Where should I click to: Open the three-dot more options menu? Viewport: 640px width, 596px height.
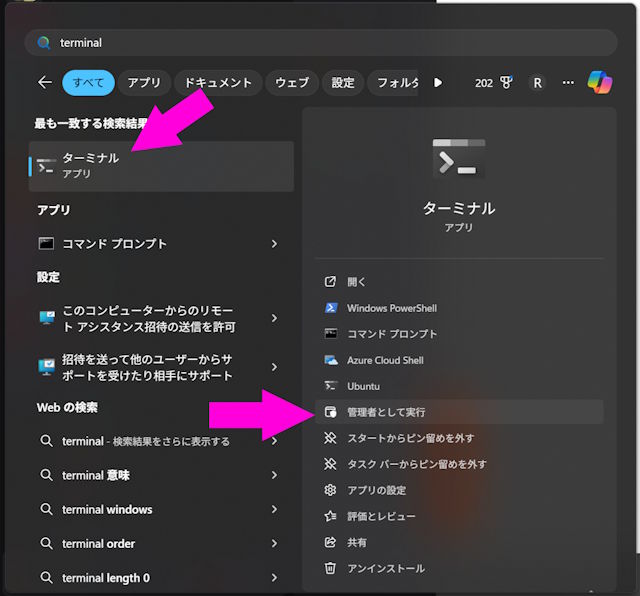pos(568,82)
